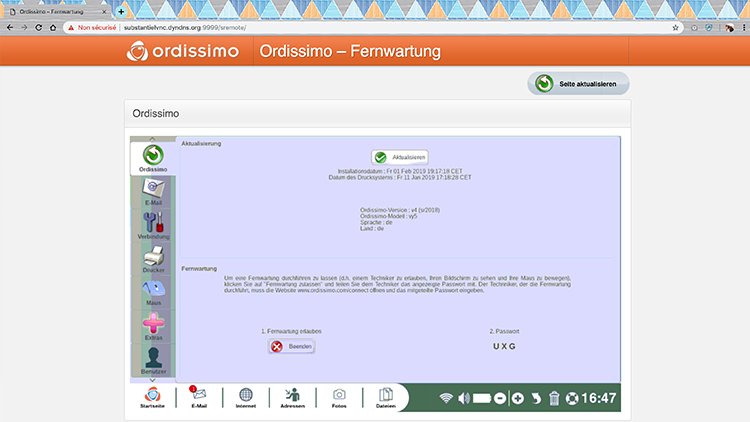
Task: Open Fotos camera icon
Action: click(x=339, y=398)
